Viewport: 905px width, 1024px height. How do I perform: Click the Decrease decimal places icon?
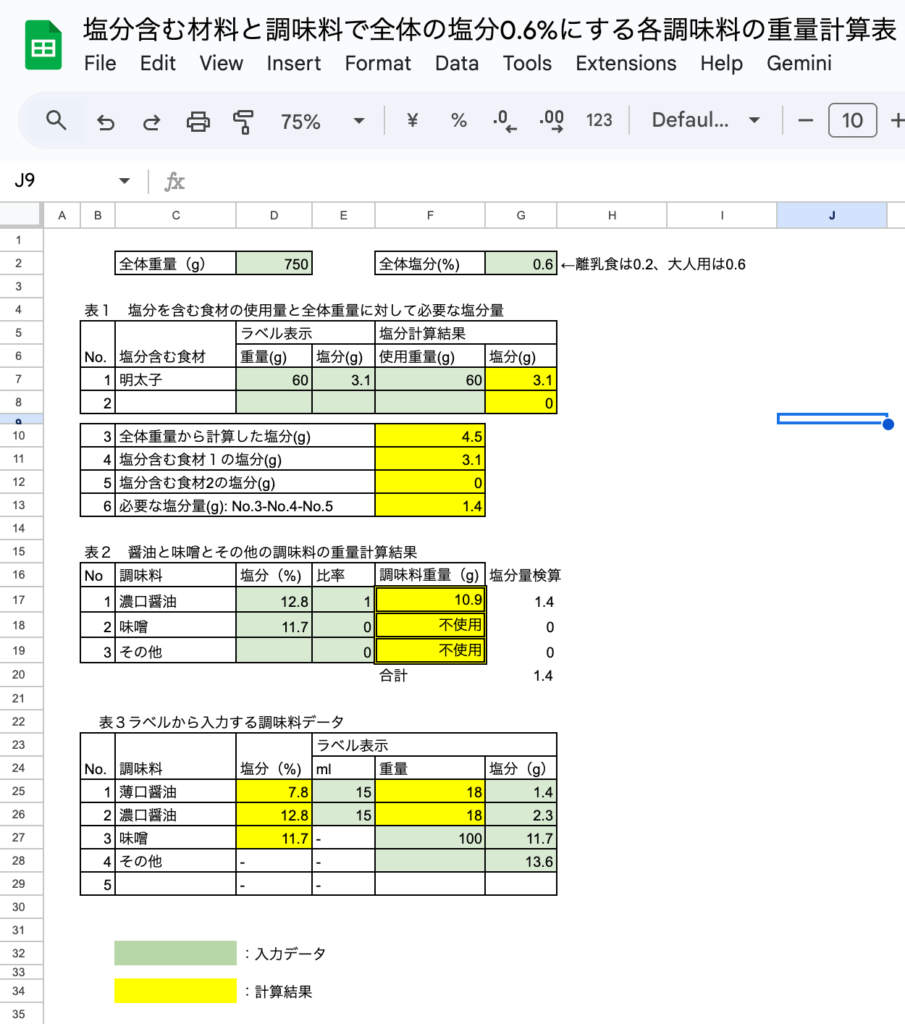tap(505, 121)
